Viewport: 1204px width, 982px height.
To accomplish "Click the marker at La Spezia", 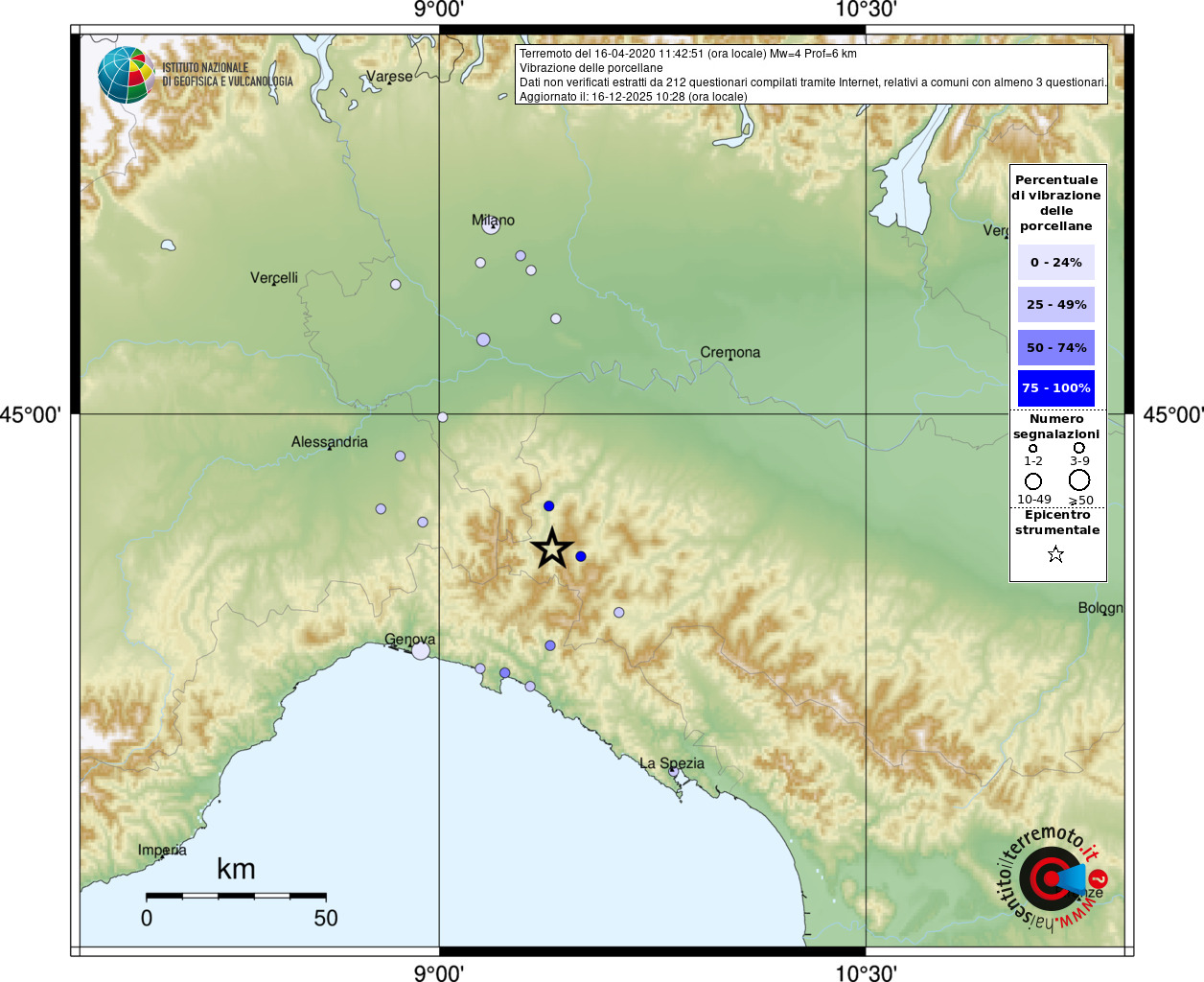I will pos(673,771).
